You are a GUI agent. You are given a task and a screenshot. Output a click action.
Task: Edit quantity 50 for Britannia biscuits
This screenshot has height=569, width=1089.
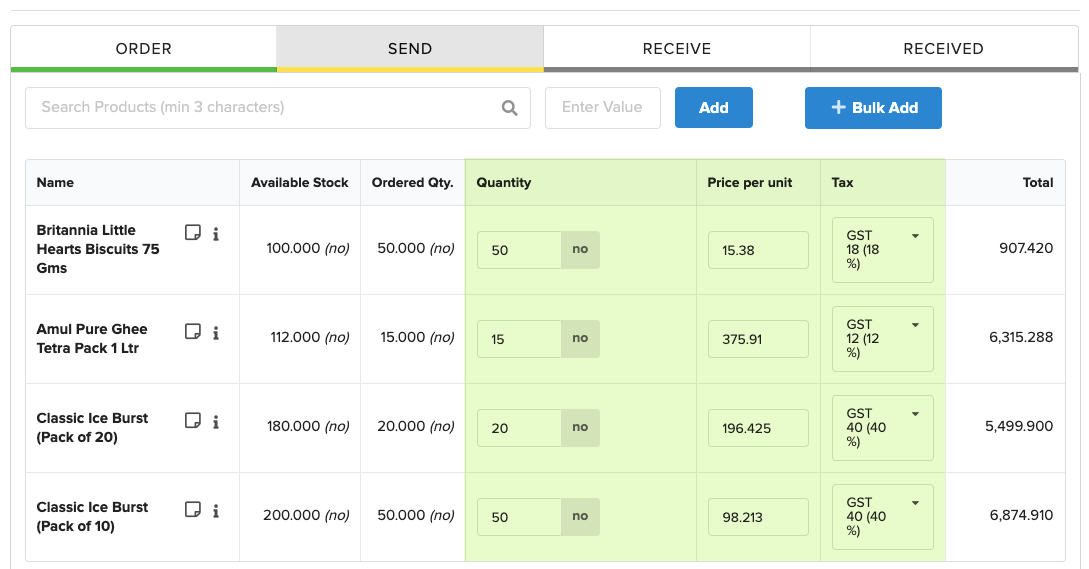click(519, 250)
